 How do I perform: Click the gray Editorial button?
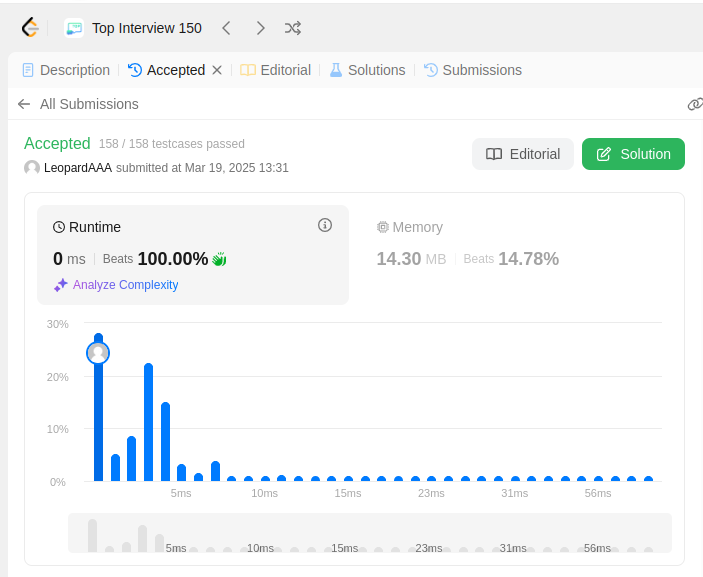pos(523,154)
